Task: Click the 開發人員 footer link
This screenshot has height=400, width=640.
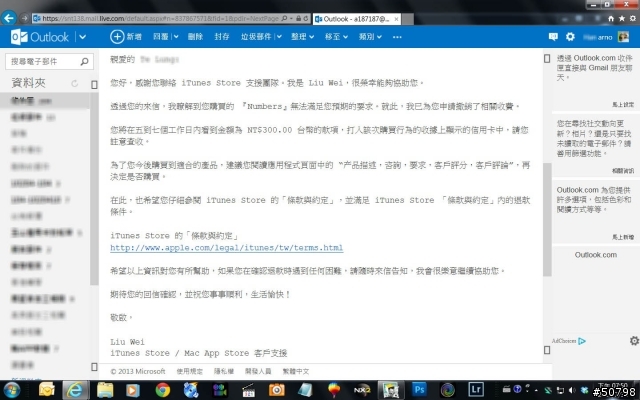Action: [x=258, y=371]
